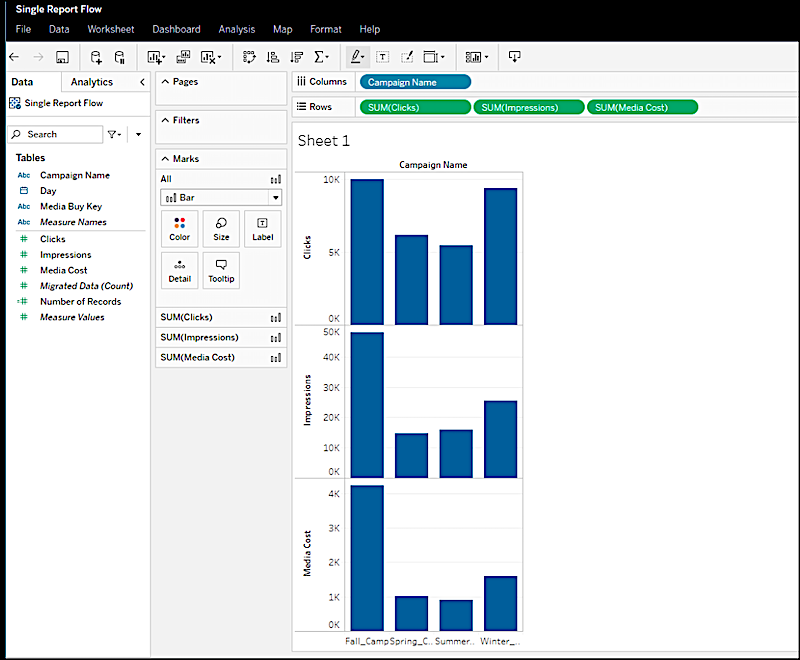Switch to the Data tab
Viewport: 800px width, 660px height.
22,82
